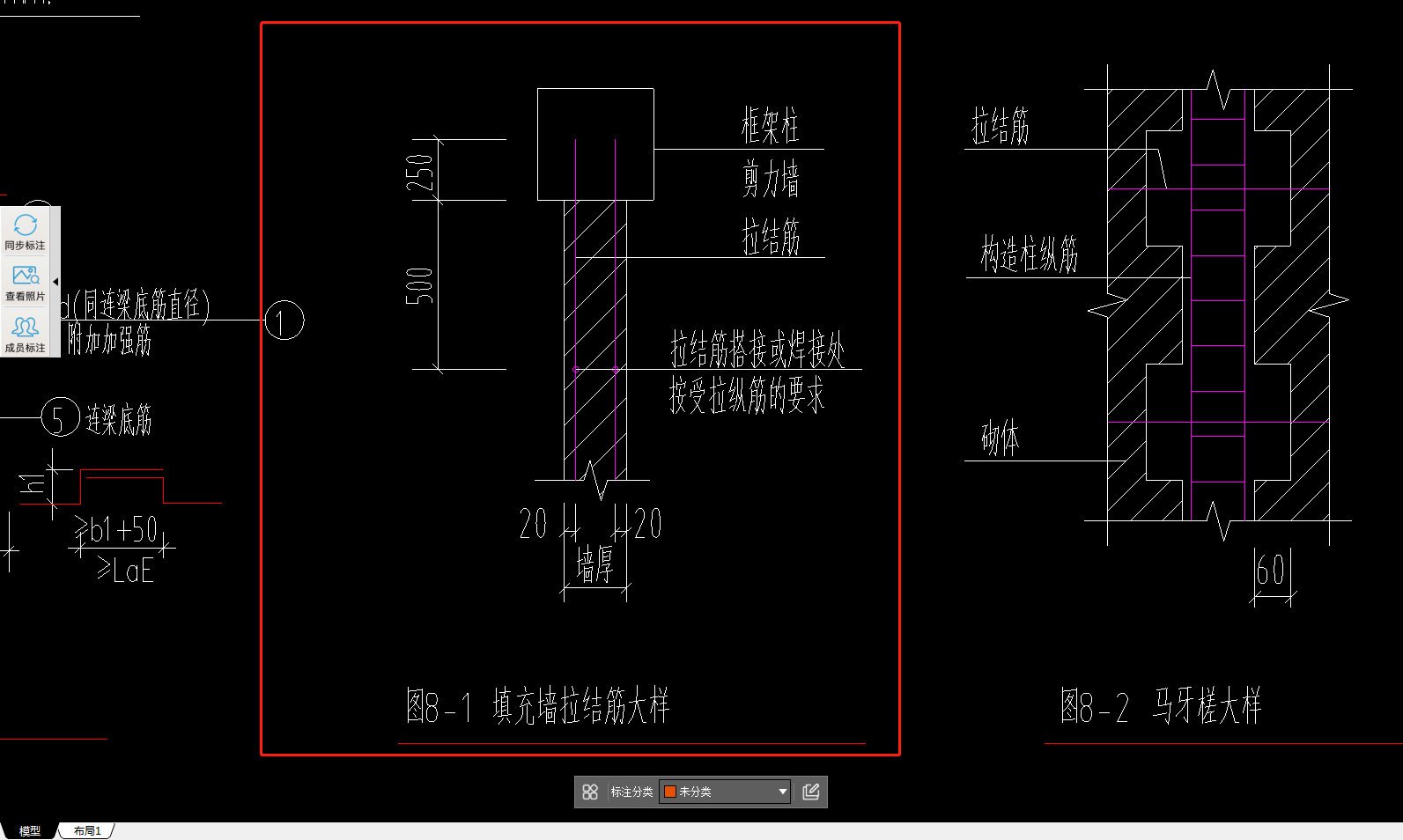Click the 连梁底筋 label text
Viewport: 1403px width, 840px height.
(x=119, y=419)
